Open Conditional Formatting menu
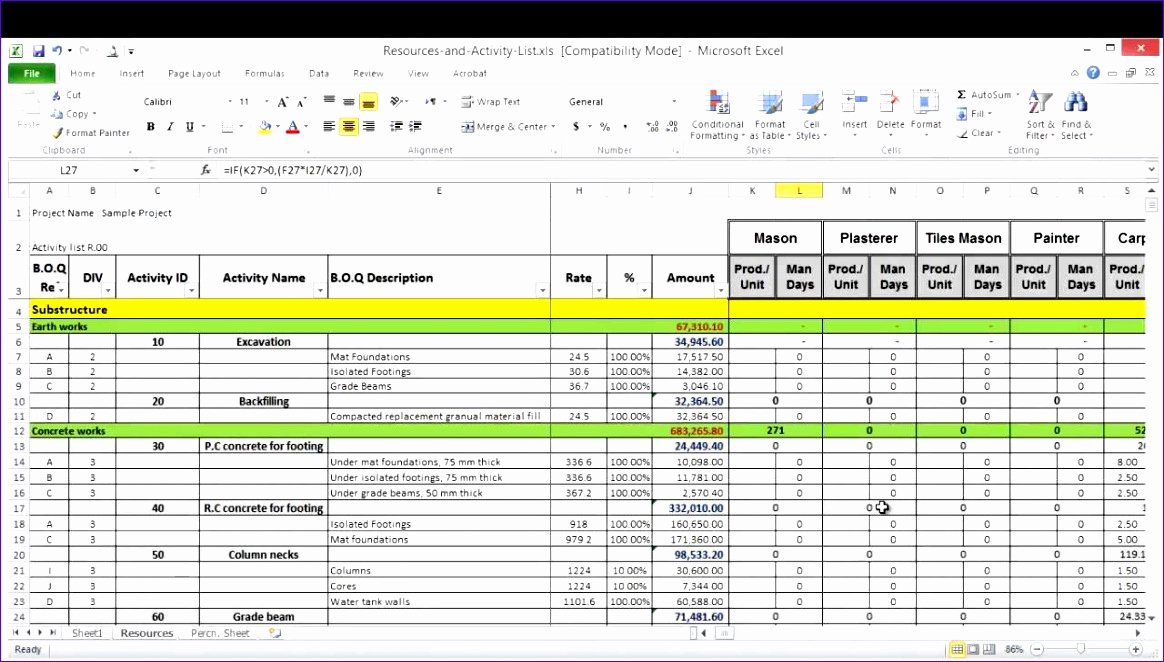 (x=717, y=116)
